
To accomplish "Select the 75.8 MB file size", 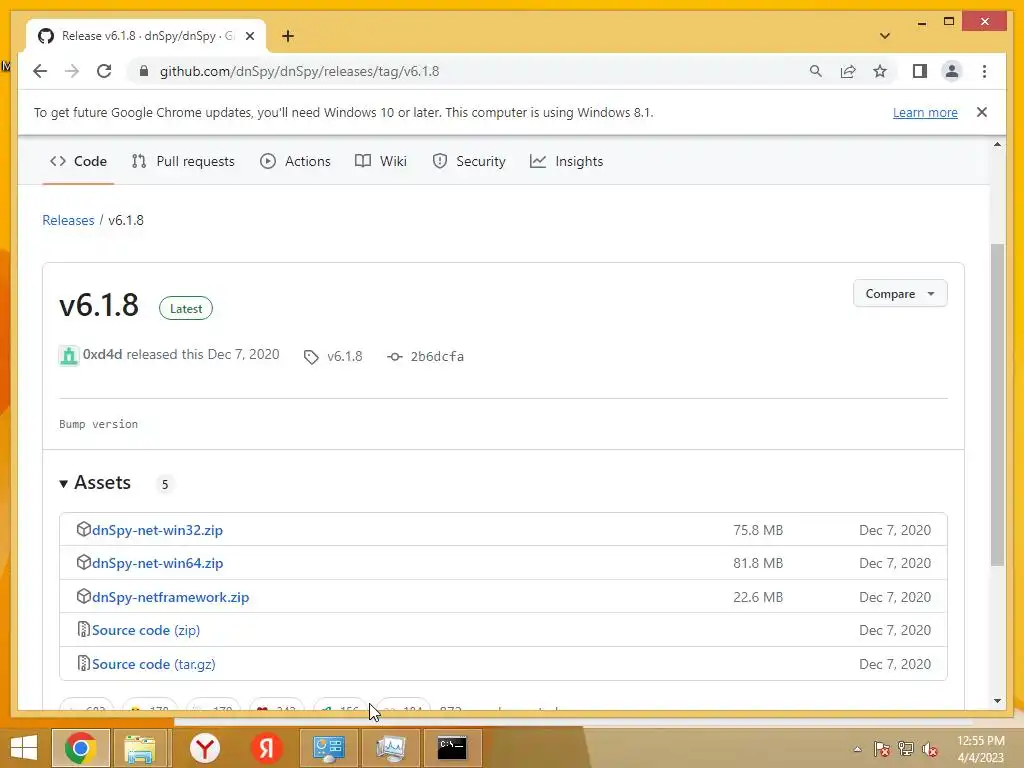I will (x=758, y=530).
